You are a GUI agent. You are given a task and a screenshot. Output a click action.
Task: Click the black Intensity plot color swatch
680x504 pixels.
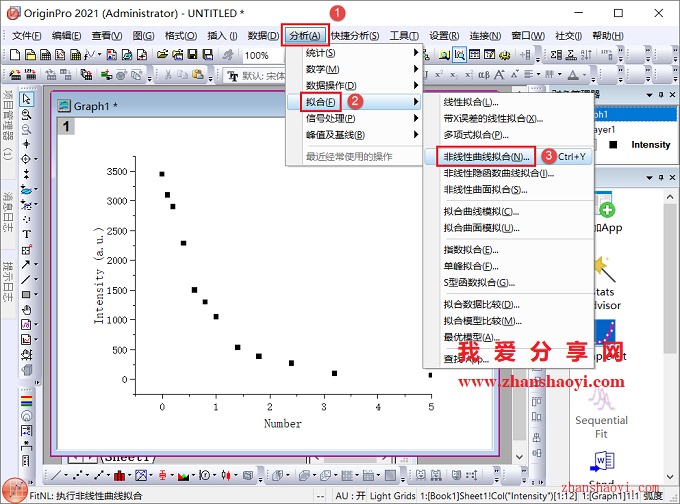pyautogui.click(x=613, y=144)
